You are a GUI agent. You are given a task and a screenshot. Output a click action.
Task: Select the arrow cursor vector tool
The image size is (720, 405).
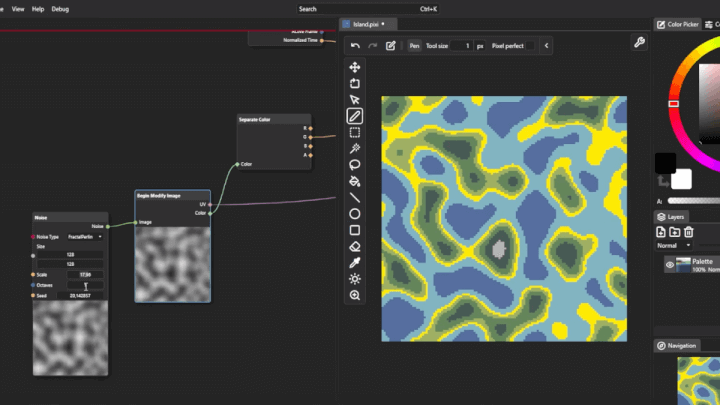tap(354, 100)
